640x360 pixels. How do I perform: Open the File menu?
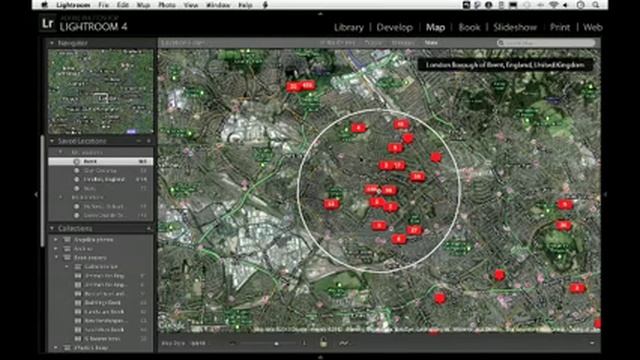pyautogui.click(x=103, y=5)
